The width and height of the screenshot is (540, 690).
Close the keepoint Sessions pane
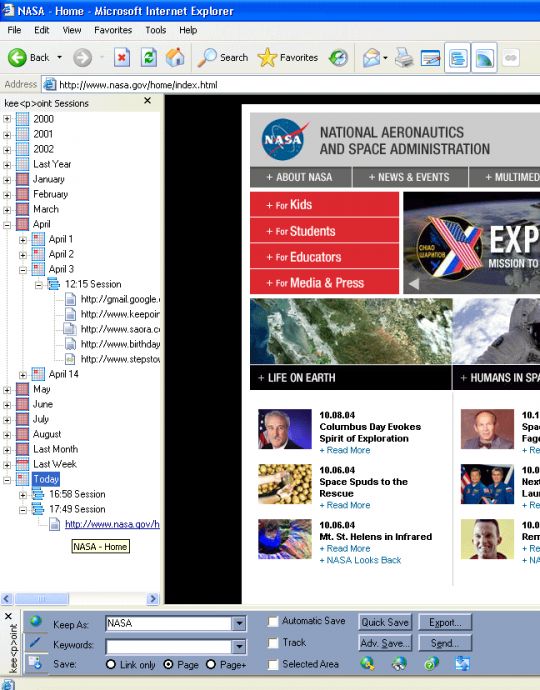(147, 101)
